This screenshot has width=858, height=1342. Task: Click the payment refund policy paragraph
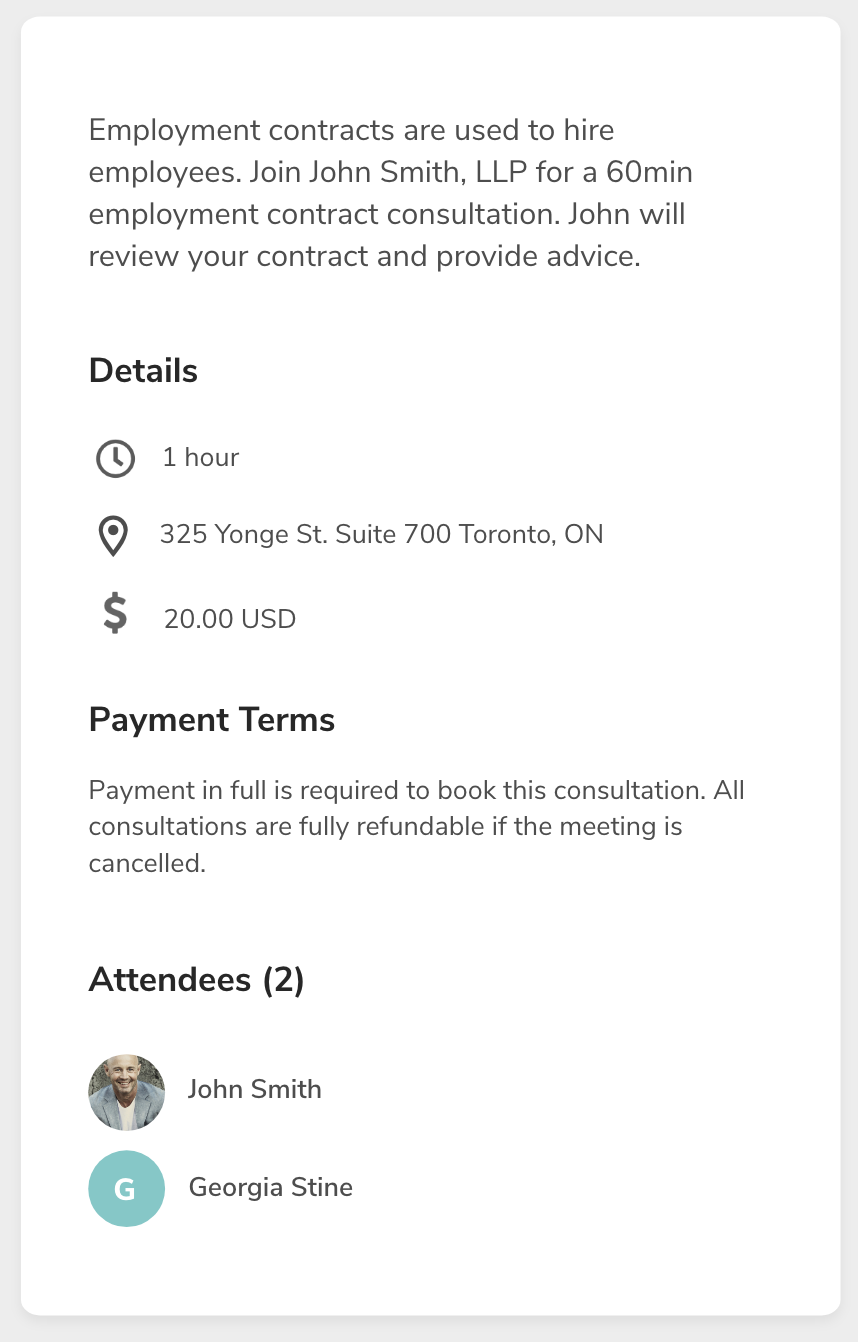tap(417, 827)
